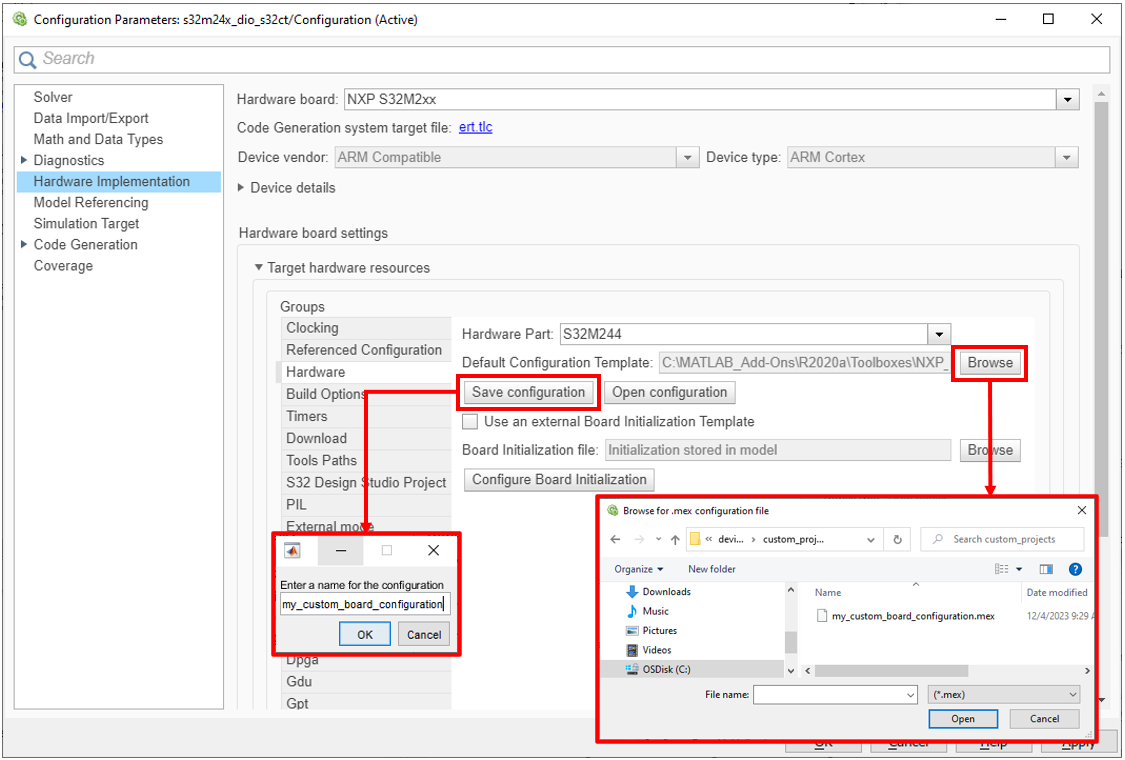
Task: Select Model Referencing category
Action: coord(91,202)
